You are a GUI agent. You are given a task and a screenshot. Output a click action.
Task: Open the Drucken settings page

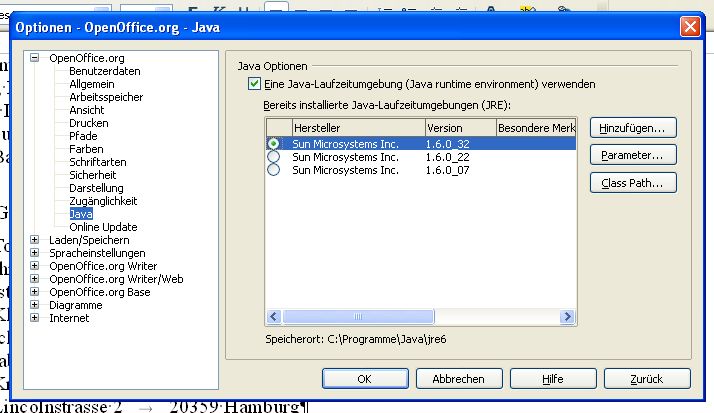(89, 123)
